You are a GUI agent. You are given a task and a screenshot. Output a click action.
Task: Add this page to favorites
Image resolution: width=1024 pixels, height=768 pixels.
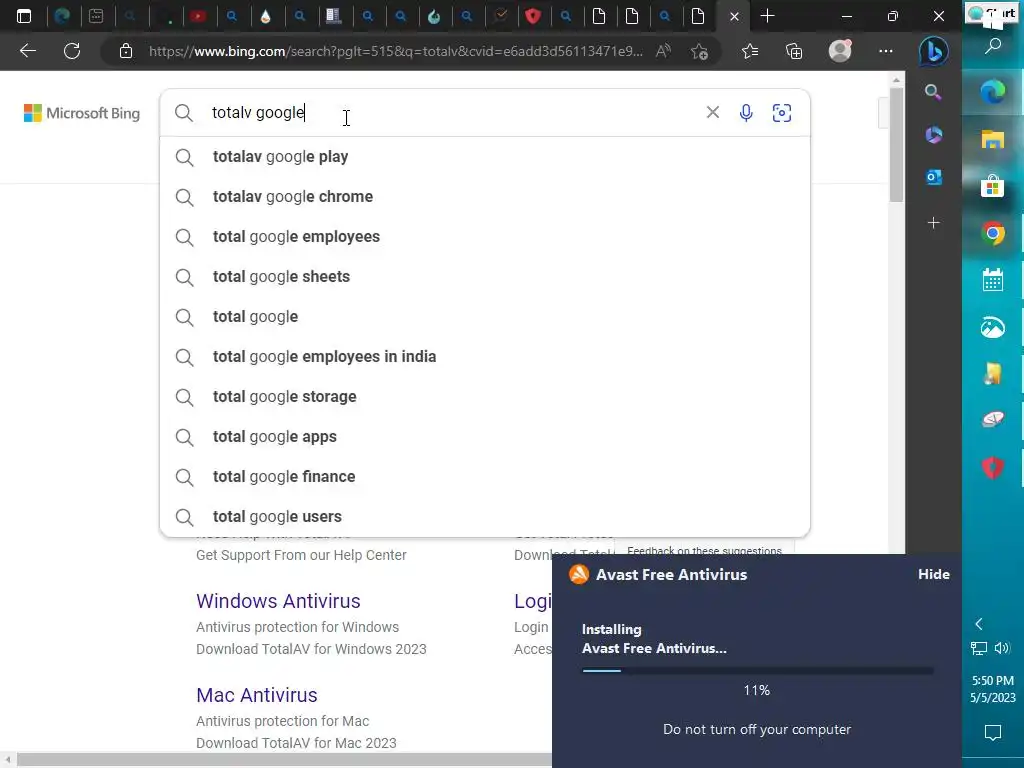pos(699,51)
